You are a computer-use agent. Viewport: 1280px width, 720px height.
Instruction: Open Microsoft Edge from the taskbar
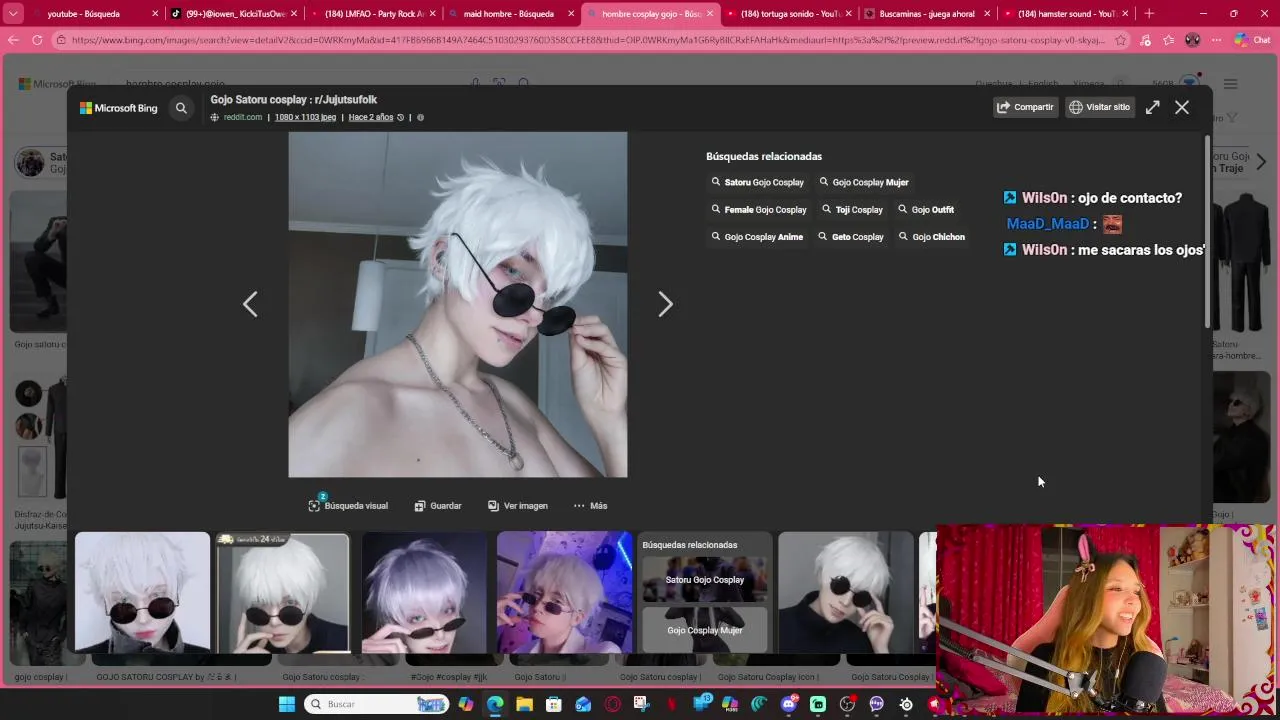pos(495,704)
